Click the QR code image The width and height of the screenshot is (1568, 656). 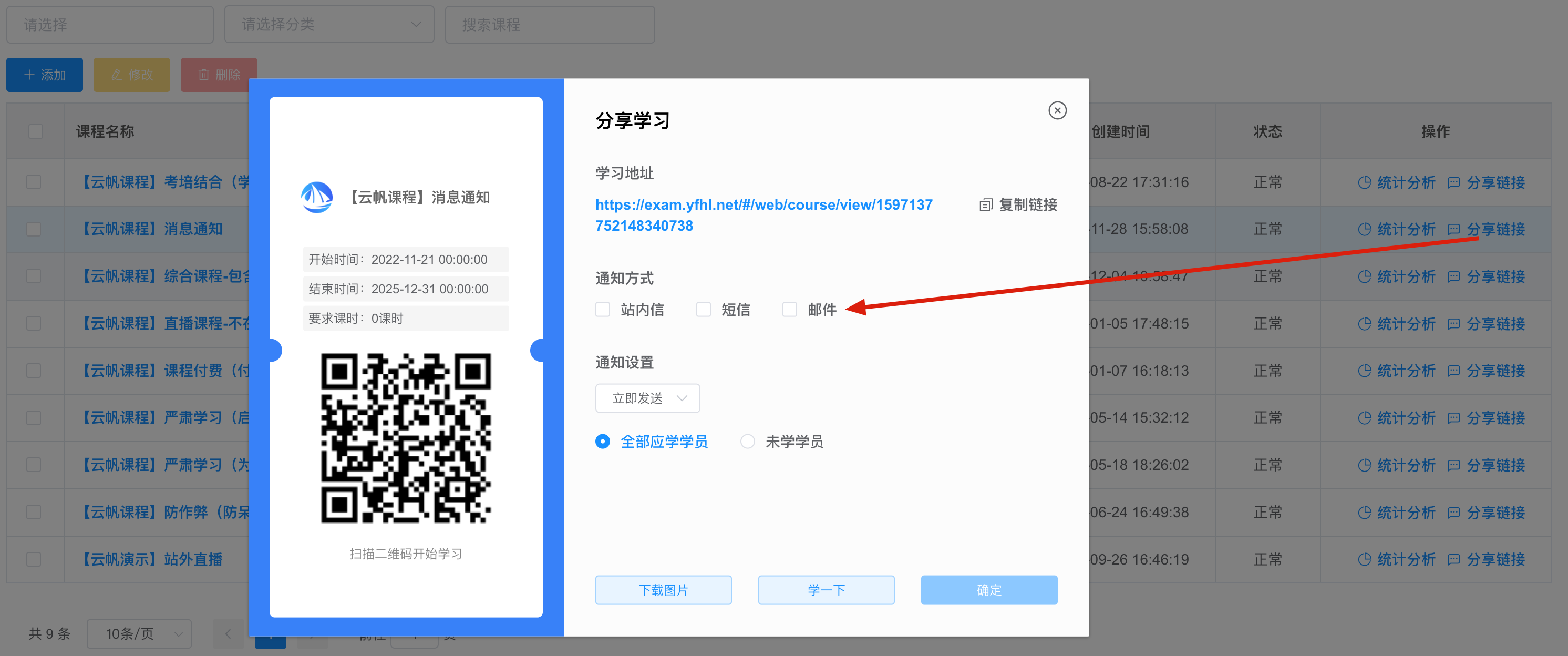[406, 438]
